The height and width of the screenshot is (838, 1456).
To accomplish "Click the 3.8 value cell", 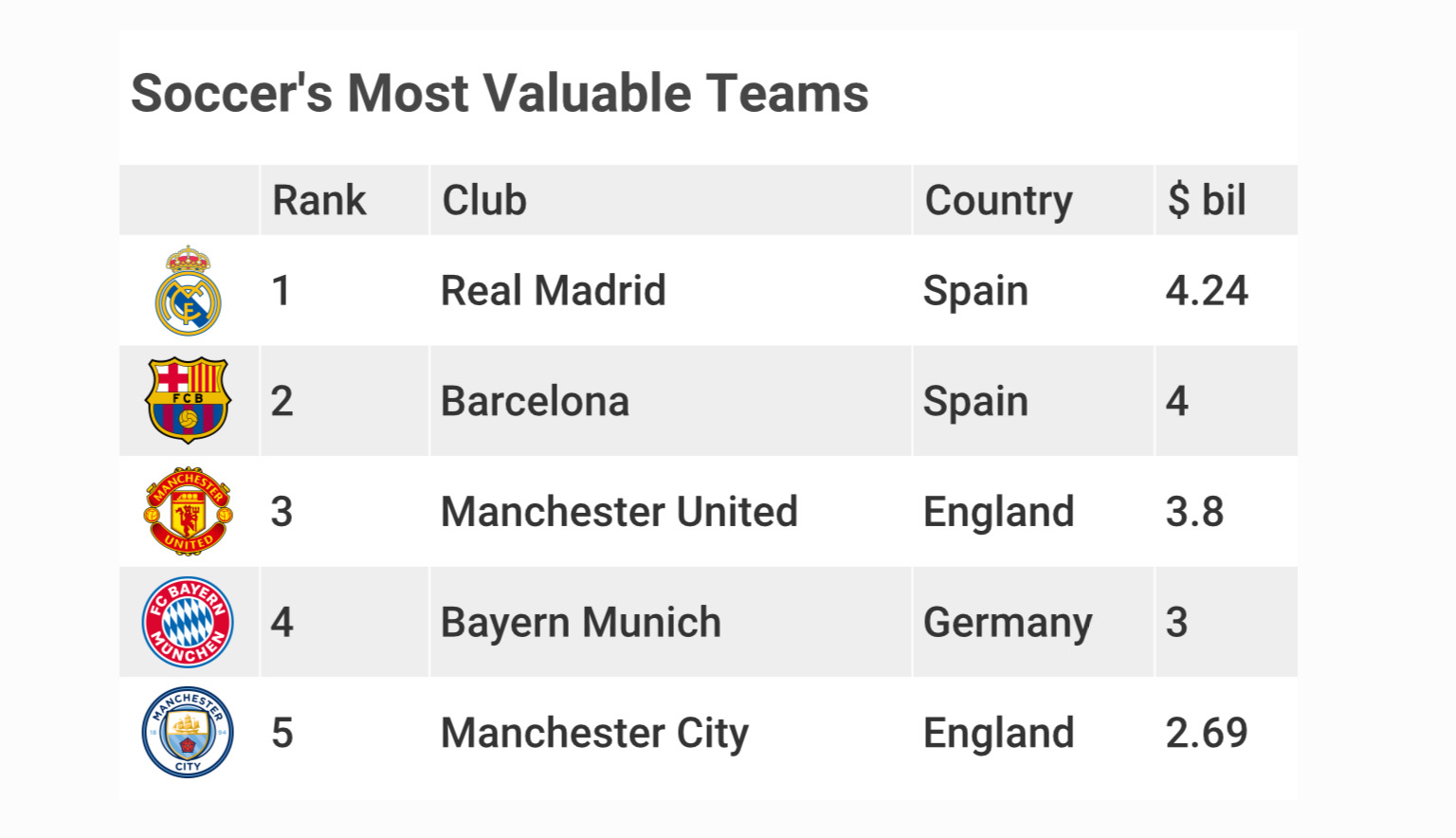I will point(1194,512).
